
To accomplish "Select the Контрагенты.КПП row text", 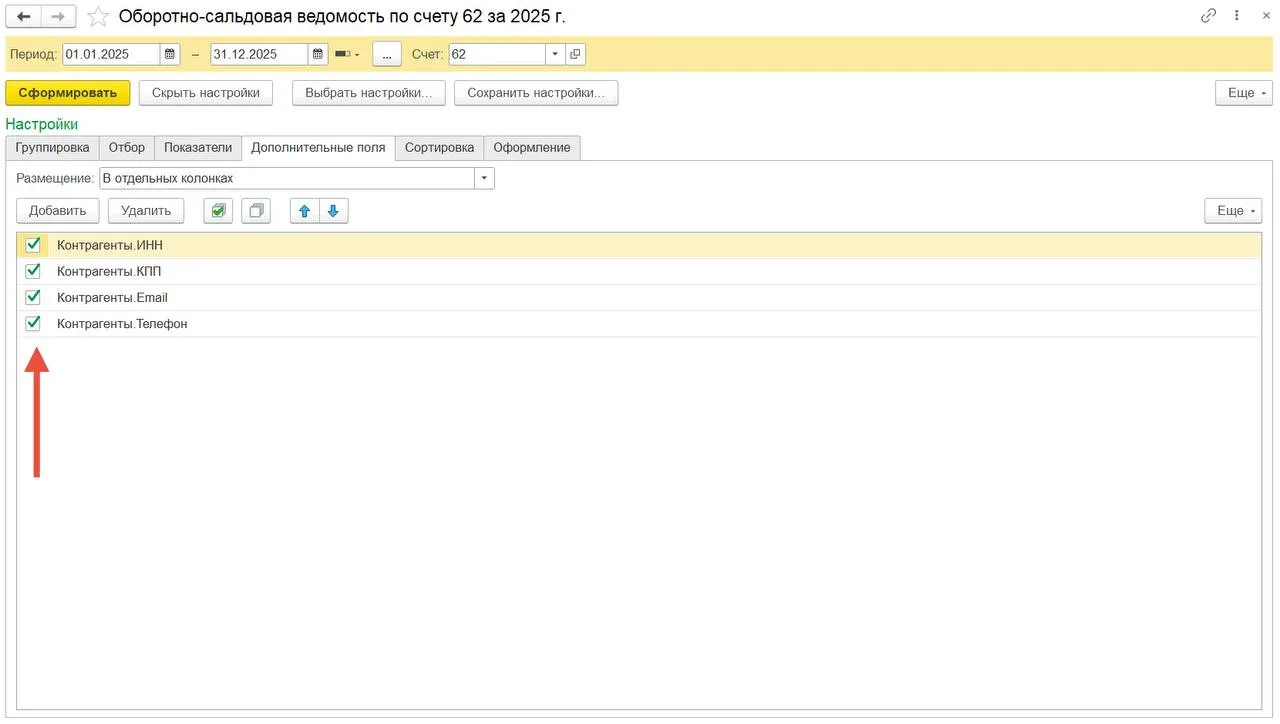I will (x=109, y=271).
